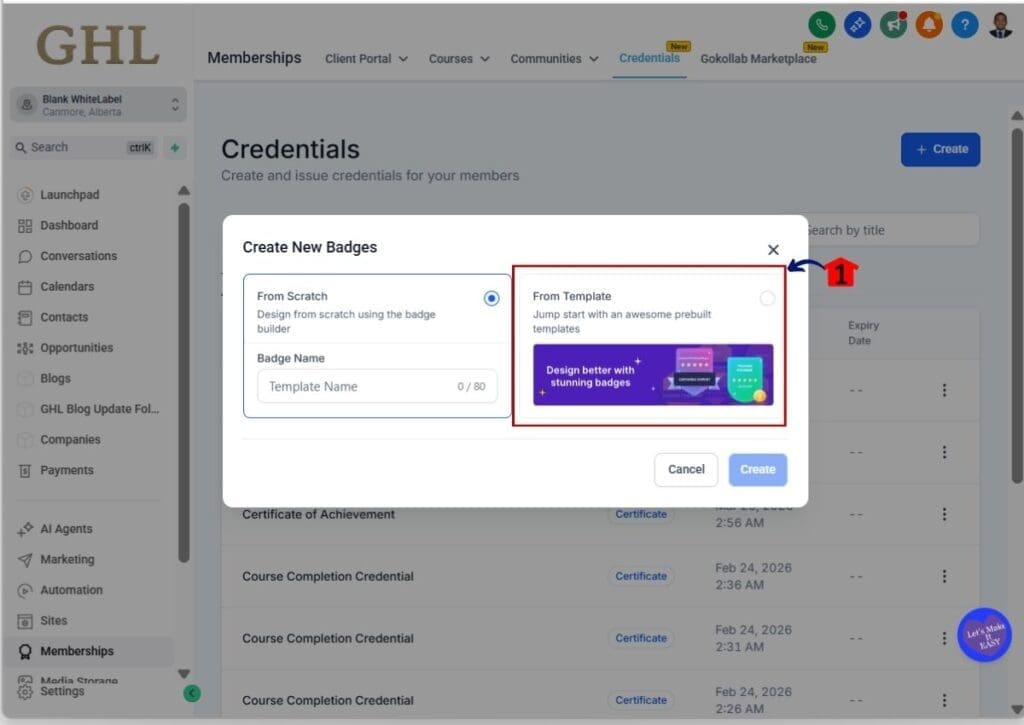Select the From Scratch radio button
The height and width of the screenshot is (725, 1024).
[x=490, y=297]
